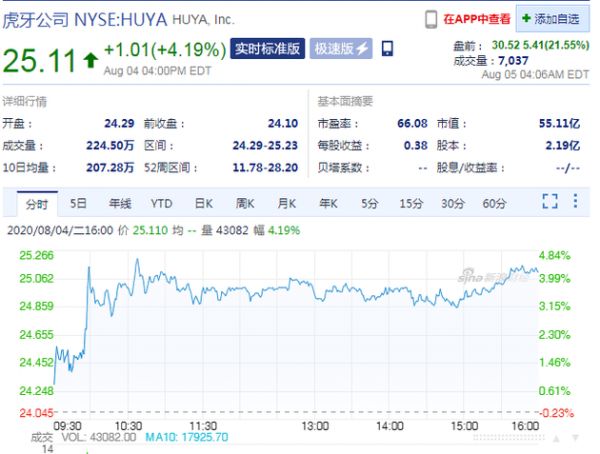Select the 分时 chart tab

point(37,204)
